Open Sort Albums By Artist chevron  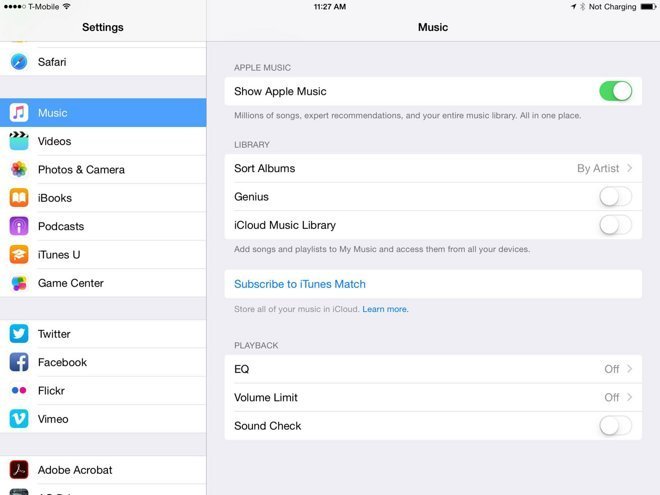coord(630,169)
